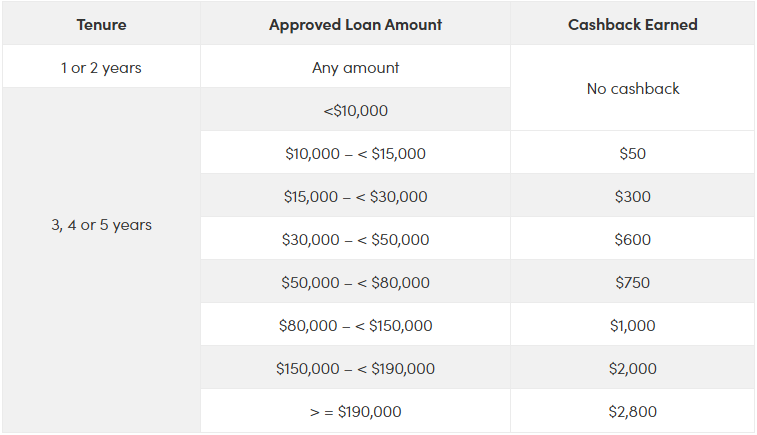Viewport: 757px width, 435px height.
Task: Click the $2,800 cashback value
Action: pyautogui.click(x=632, y=412)
